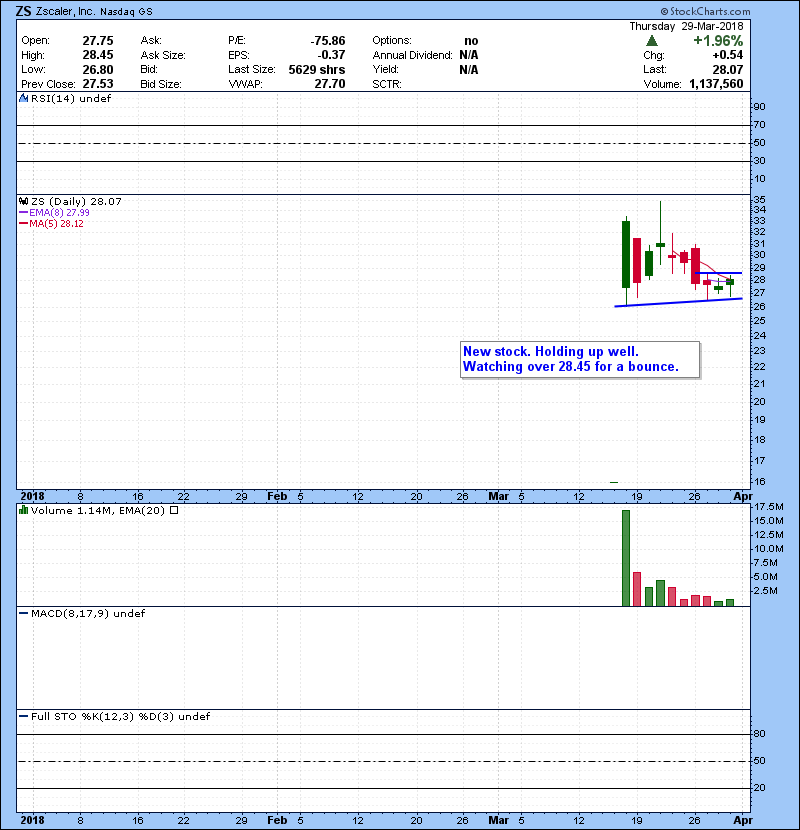
Task: Click the Volume 1.14M, EMA(20) label
Action: click(97, 510)
